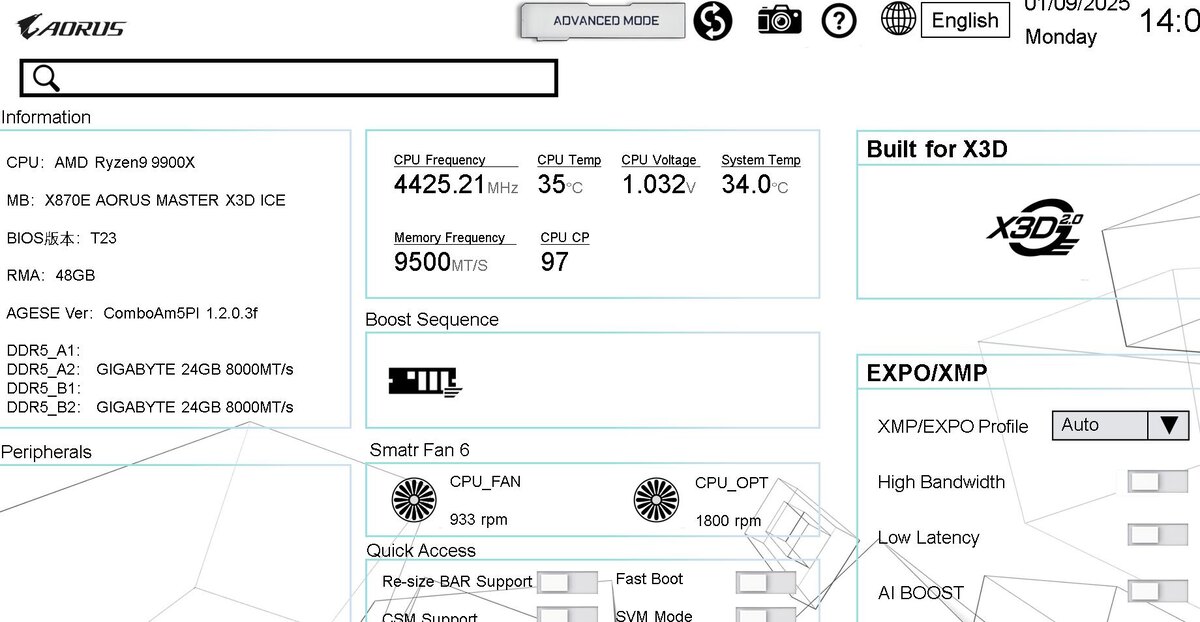The width and height of the screenshot is (1200, 622).
Task: Click the DDR5_A1 empty slot row
Action: click(44, 350)
